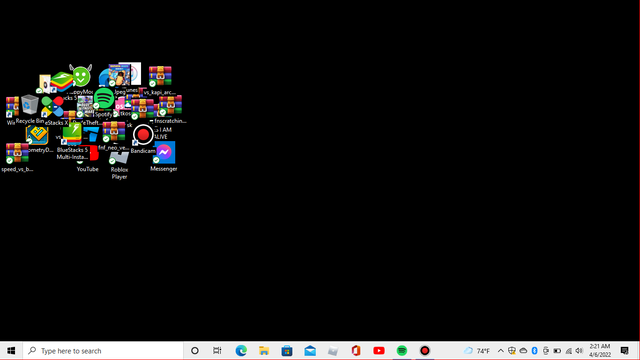The image size is (640, 360).
Task: Open Office from the taskbar
Action: tap(356, 351)
